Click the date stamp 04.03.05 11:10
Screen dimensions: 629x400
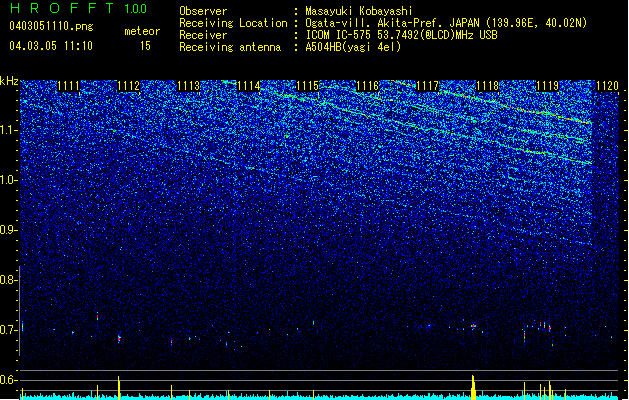[x=51, y=46]
